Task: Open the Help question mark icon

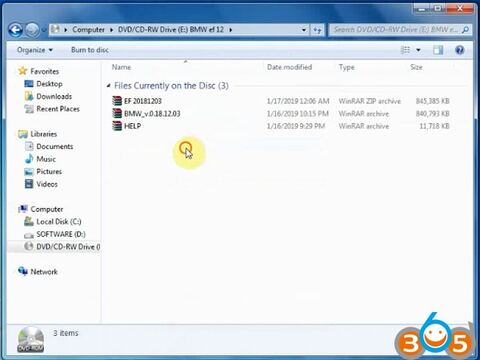Action: tap(459, 50)
